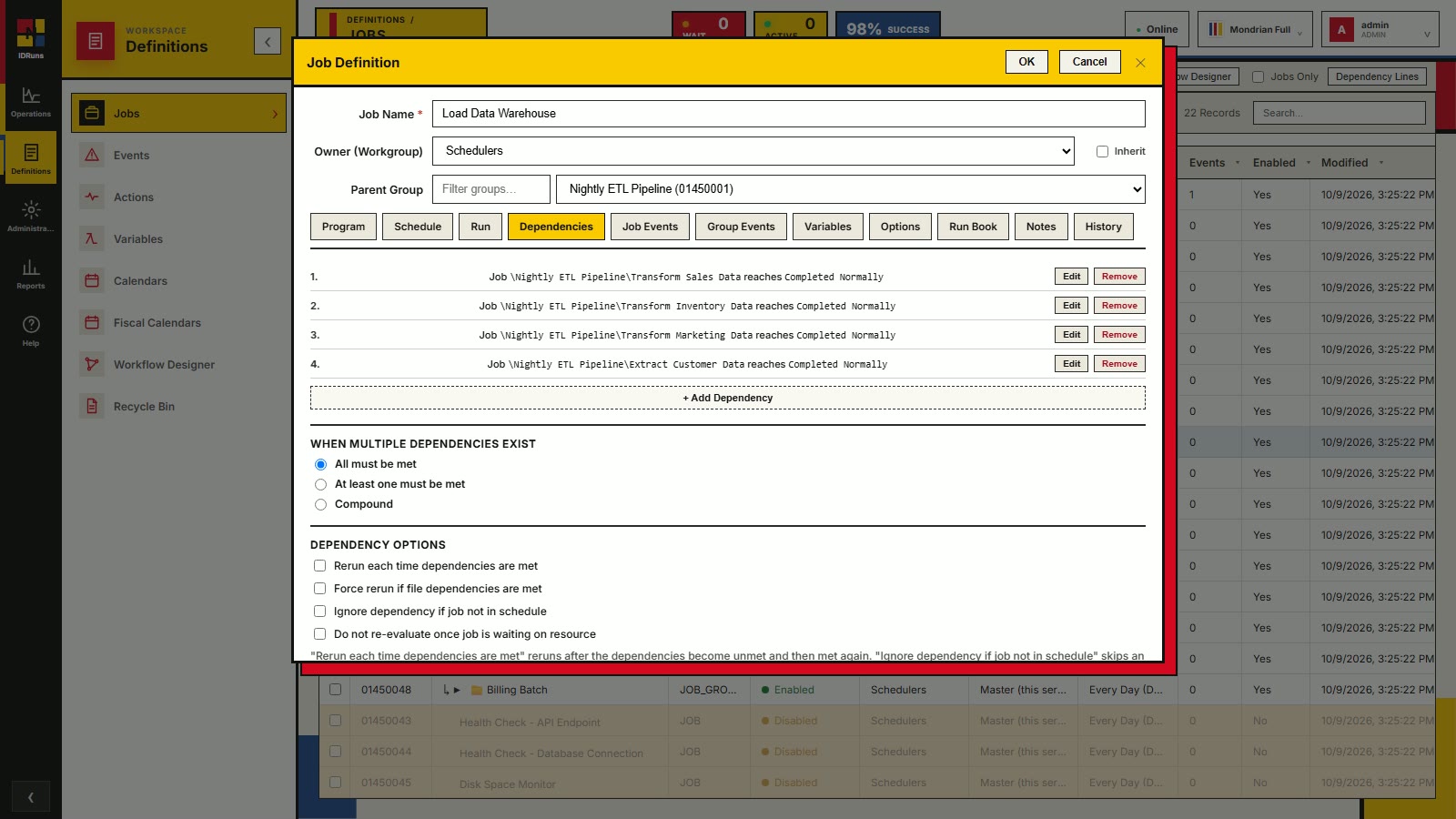Remove the Transform Sales Data dependency
Screen dimensions: 1456x819
pos(1119,277)
